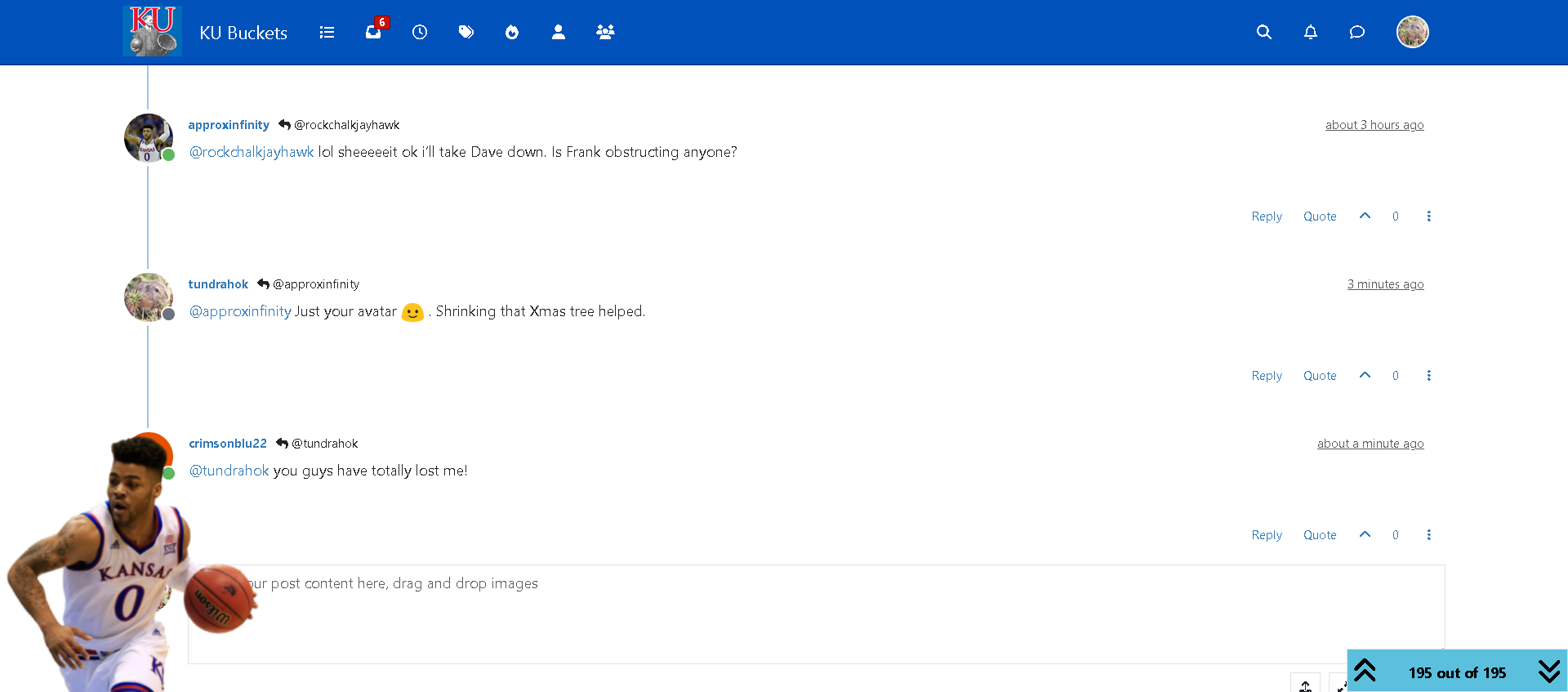Screen dimensions: 1568x692
Task: Click the search magnifier icon
Action: click(1263, 33)
